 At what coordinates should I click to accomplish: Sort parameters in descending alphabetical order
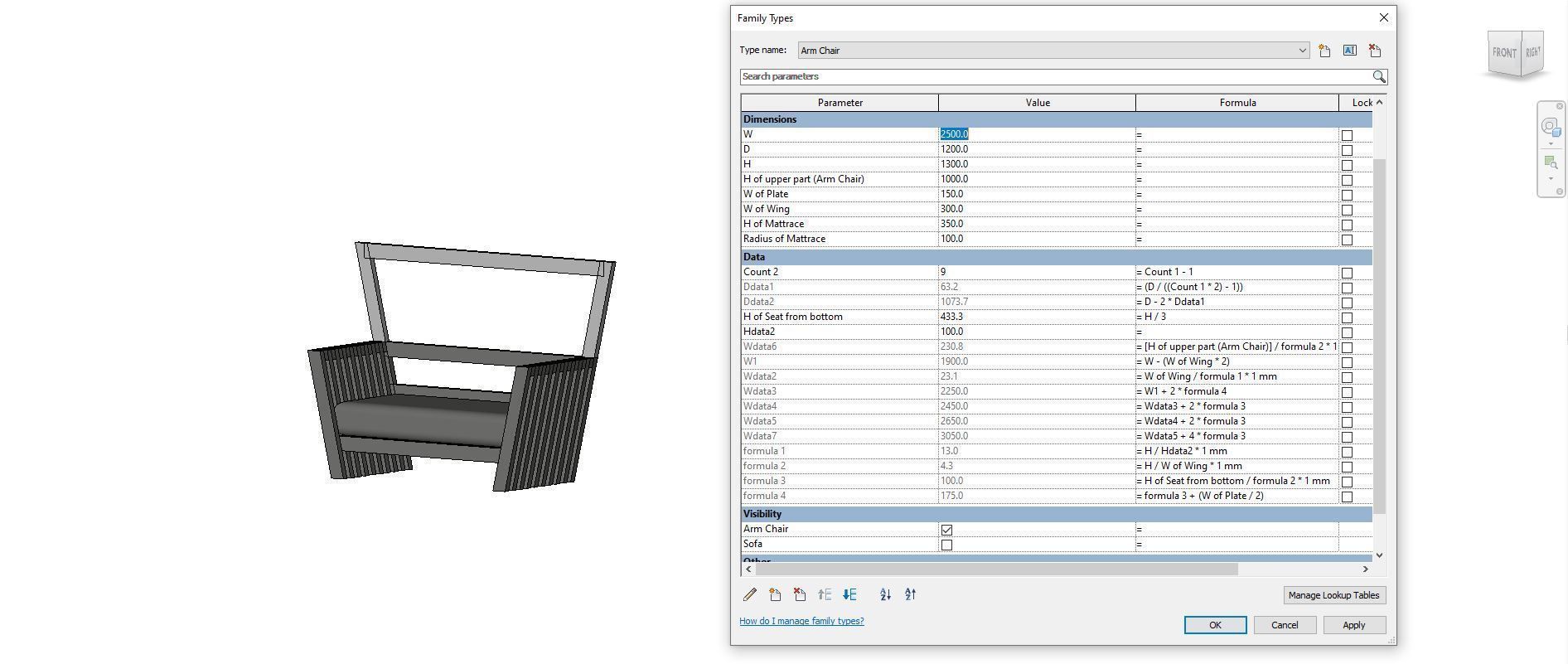[x=910, y=594]
